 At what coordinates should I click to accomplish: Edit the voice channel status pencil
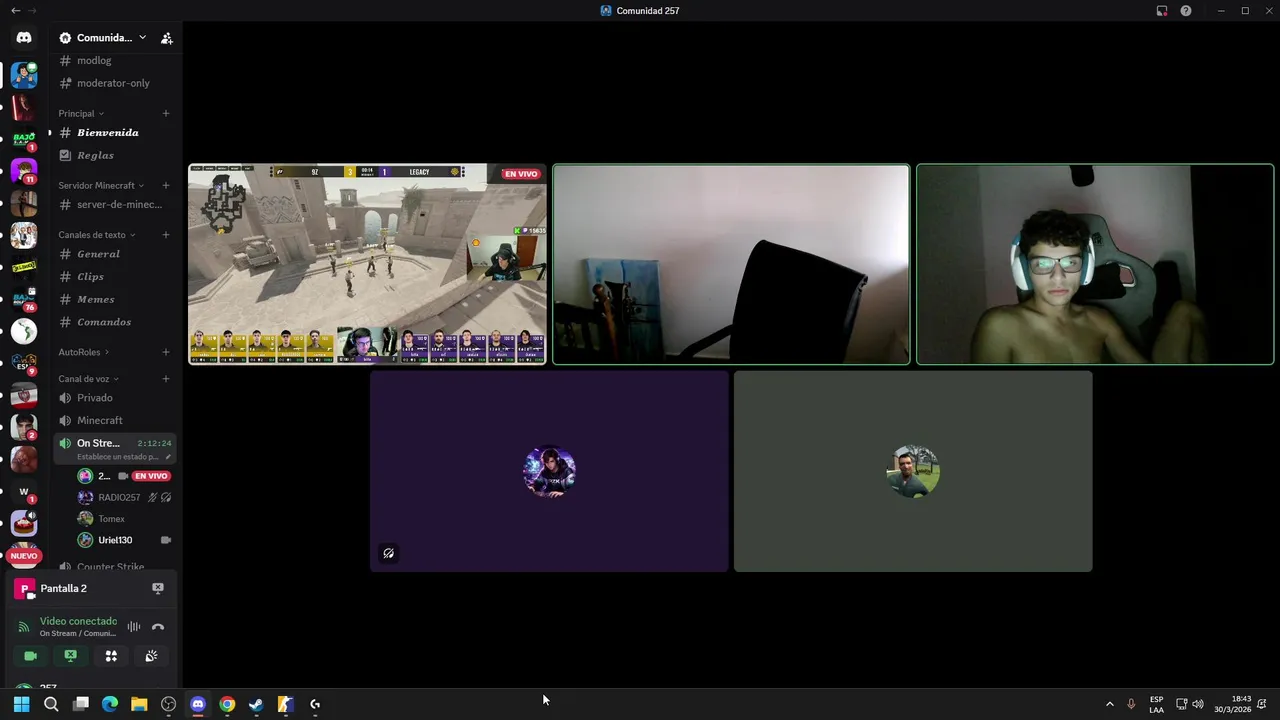coord(168,457)
